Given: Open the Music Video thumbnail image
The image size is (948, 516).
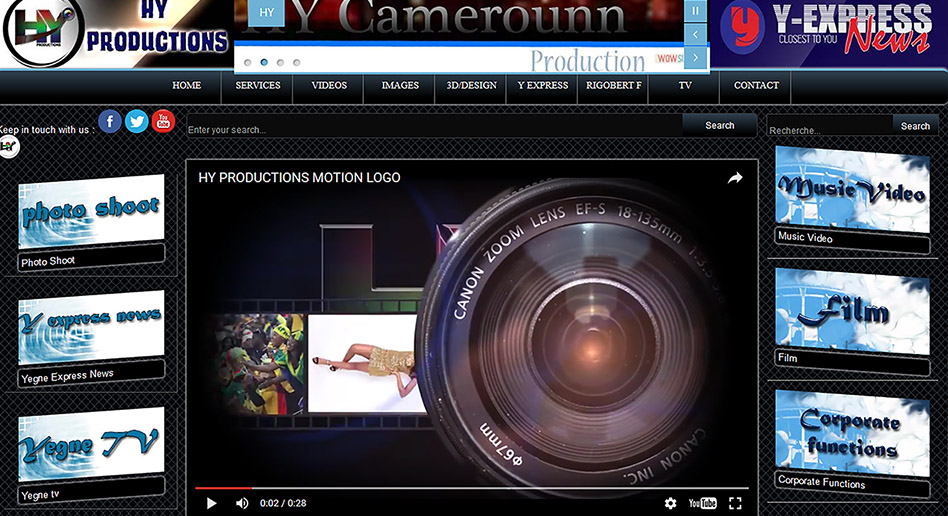Looking at the screenshot, I should tap(852, 189).
